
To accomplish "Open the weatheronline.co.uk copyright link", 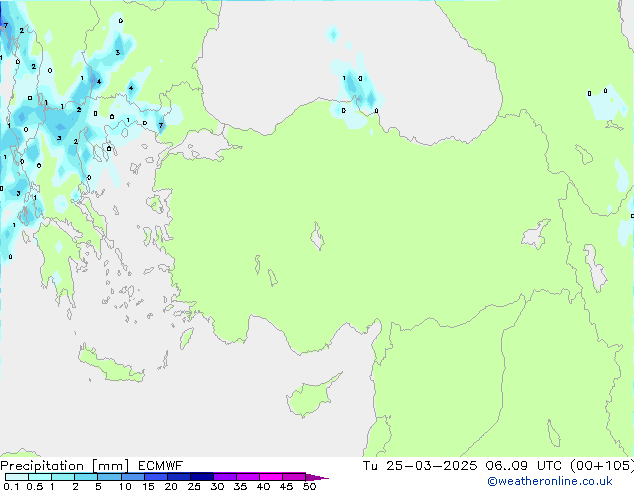I will 550,481.
